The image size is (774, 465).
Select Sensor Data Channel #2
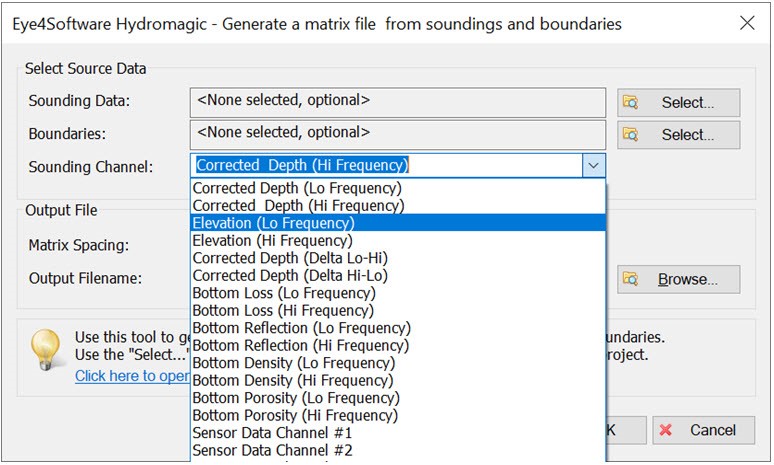click(x=398, y=451)
